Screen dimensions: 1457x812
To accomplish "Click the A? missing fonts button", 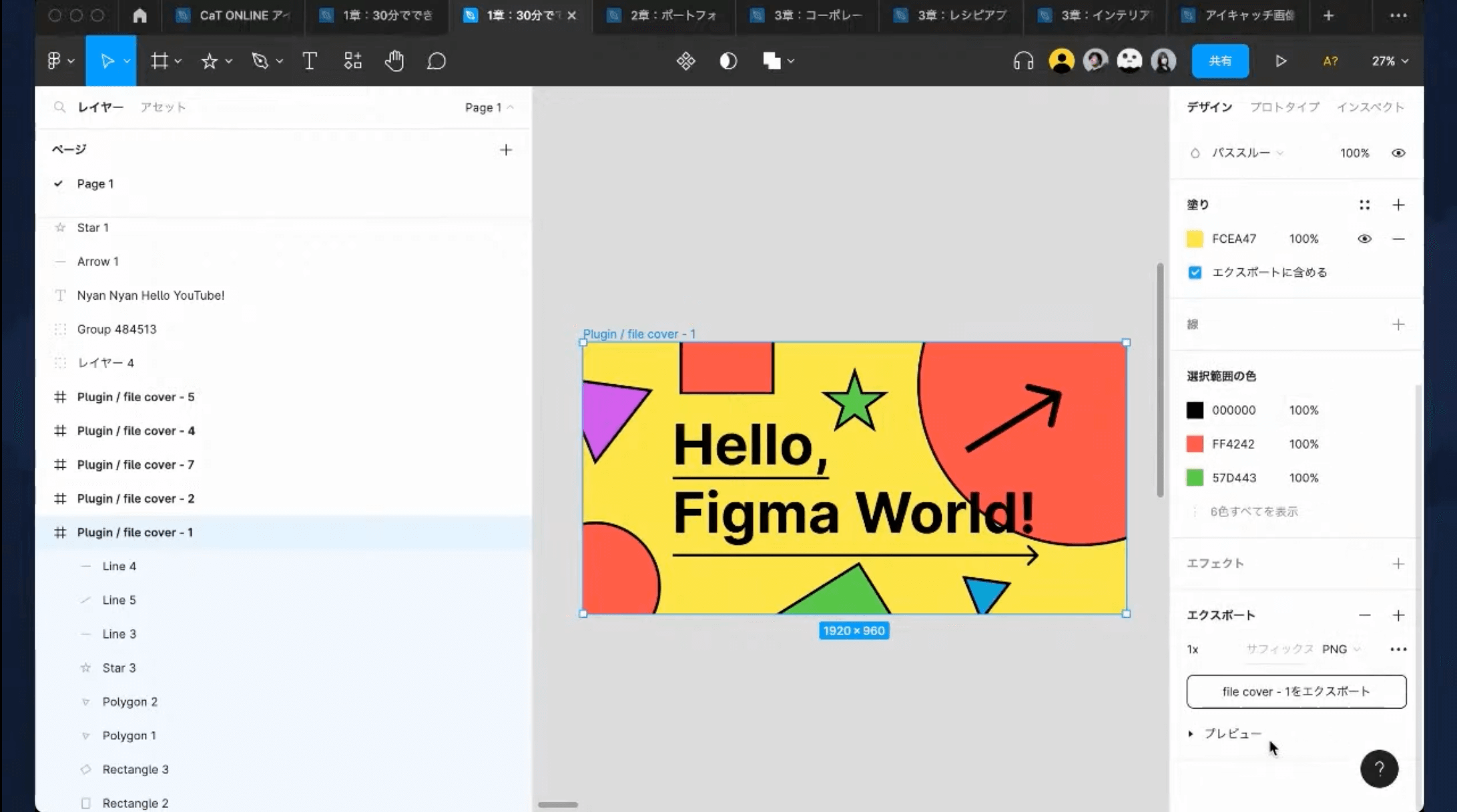I will [x=1330, y=61].
